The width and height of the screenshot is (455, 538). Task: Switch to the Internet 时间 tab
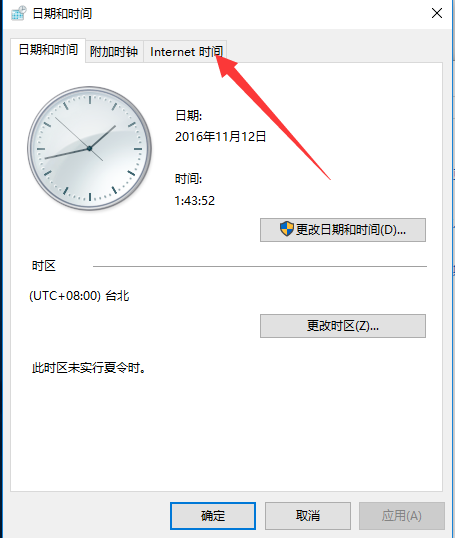(x=186, y=52)
